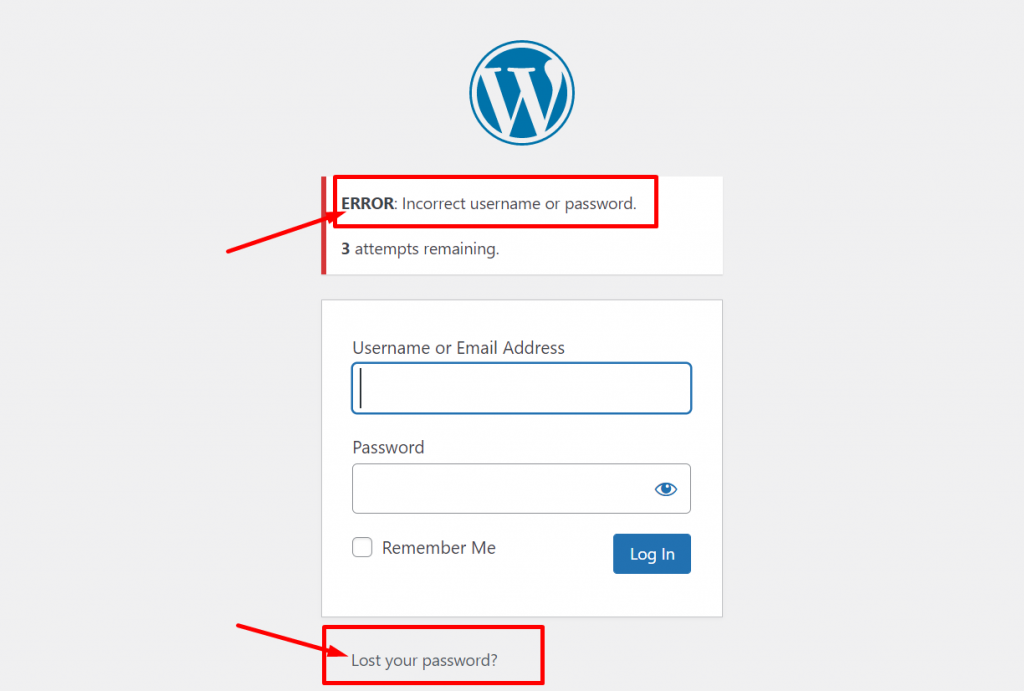Show password using the eye icon
Image resolution: width=1024 pixels, height=691 pixels.
pos(665,489)
